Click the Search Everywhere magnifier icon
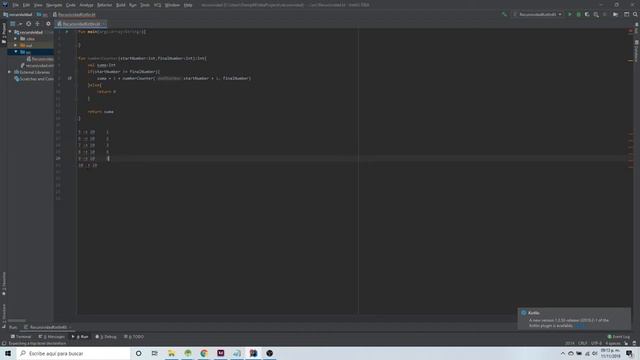Screen dimensions: 640x360 click(x=635, y=14)
